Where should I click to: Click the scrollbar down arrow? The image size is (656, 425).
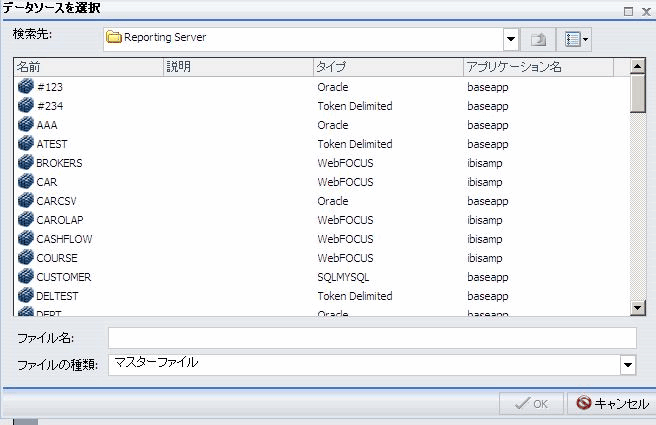click(x=638, y=308)
